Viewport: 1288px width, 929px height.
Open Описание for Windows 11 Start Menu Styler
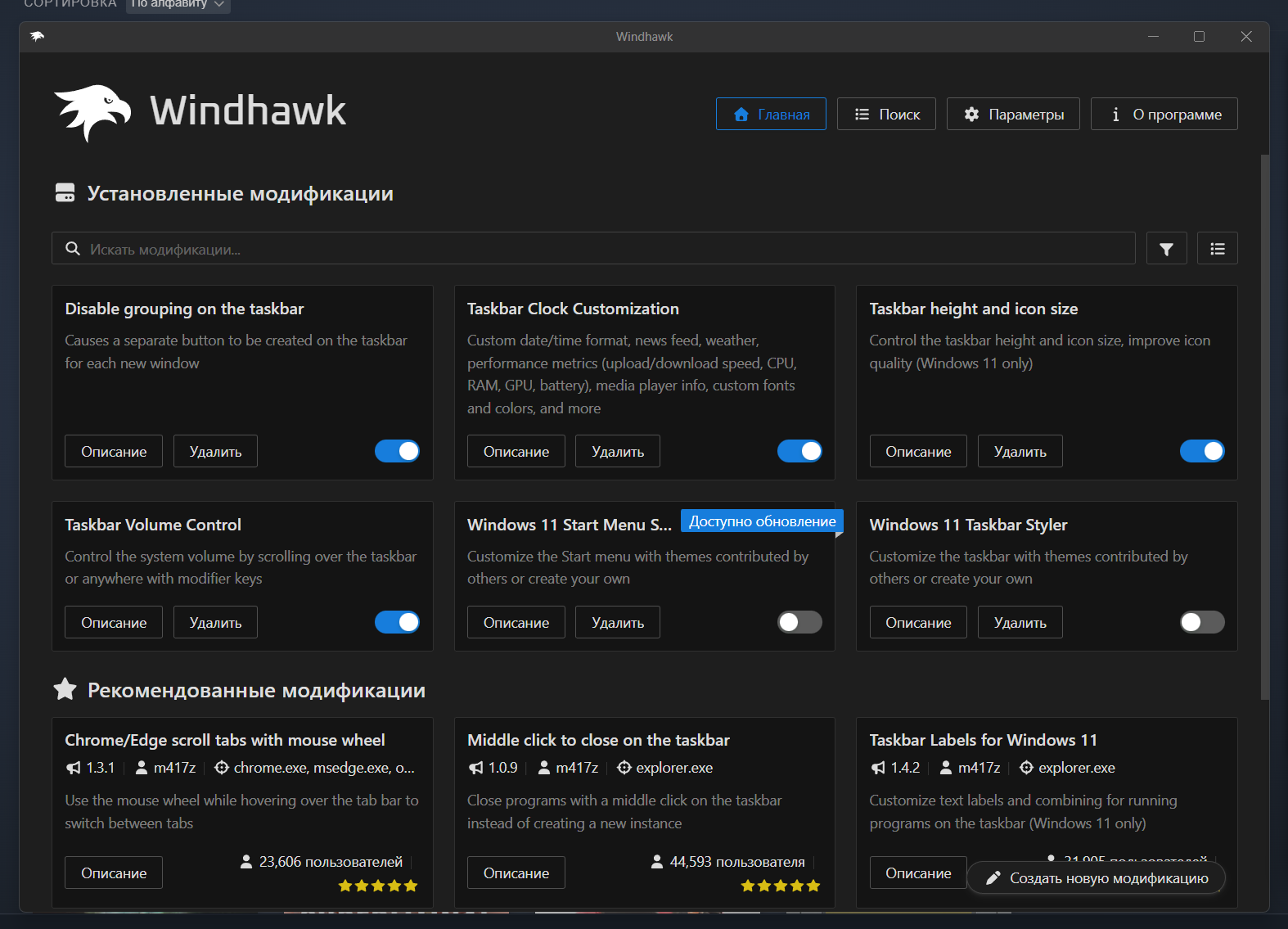tap(516, 622)
